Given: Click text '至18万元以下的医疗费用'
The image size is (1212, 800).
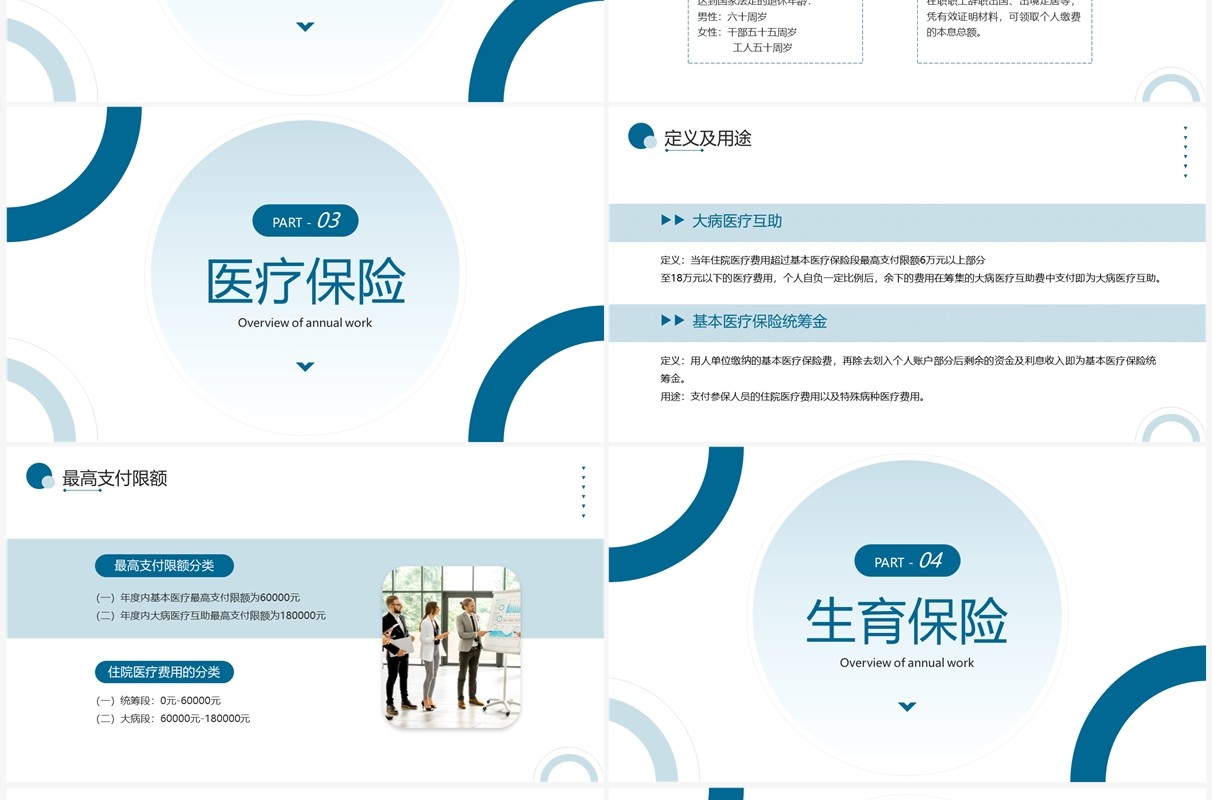Looking at the screenshot, I should [718, 278].
